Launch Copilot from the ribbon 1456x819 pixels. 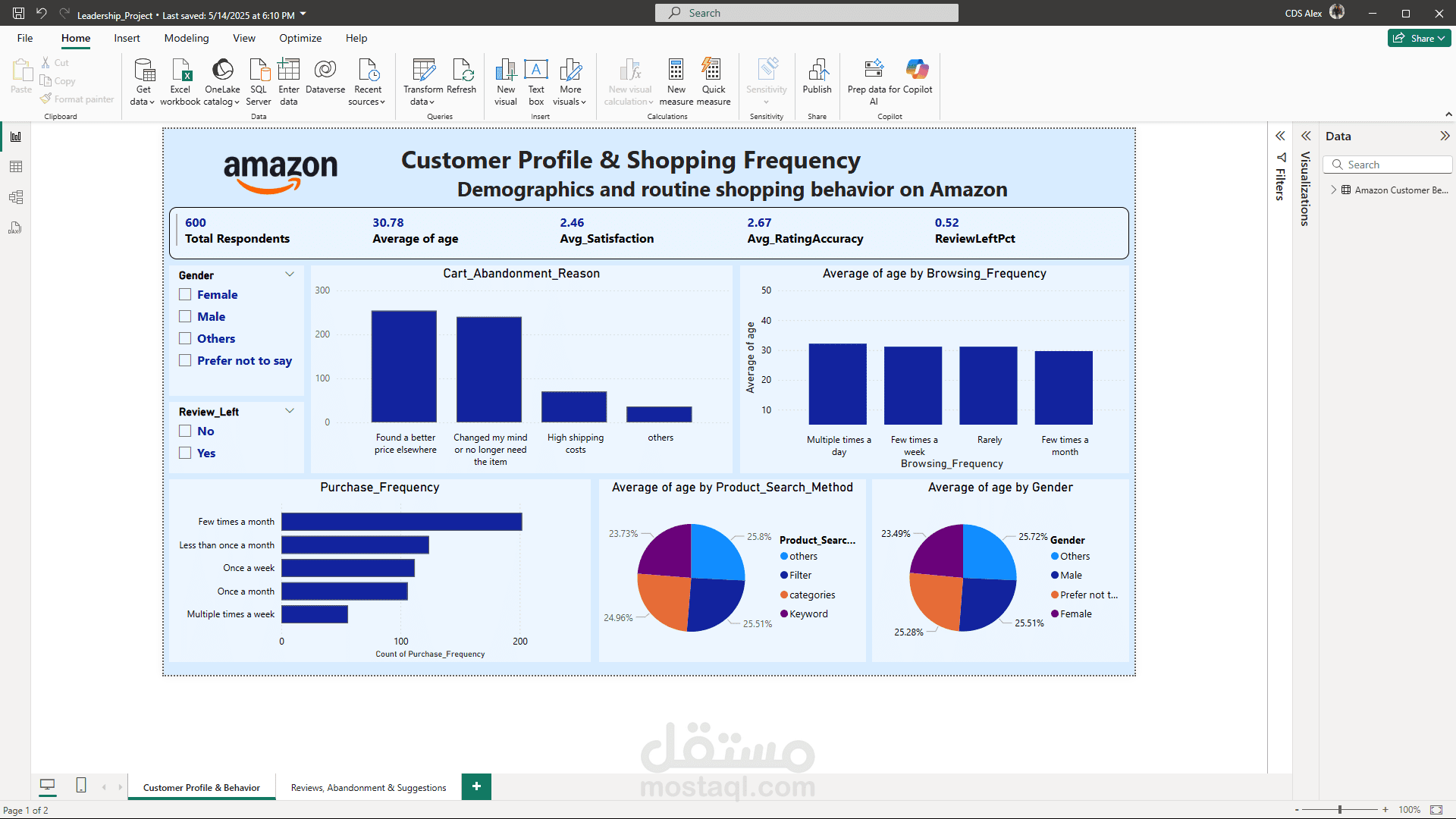tap(918, 76)
